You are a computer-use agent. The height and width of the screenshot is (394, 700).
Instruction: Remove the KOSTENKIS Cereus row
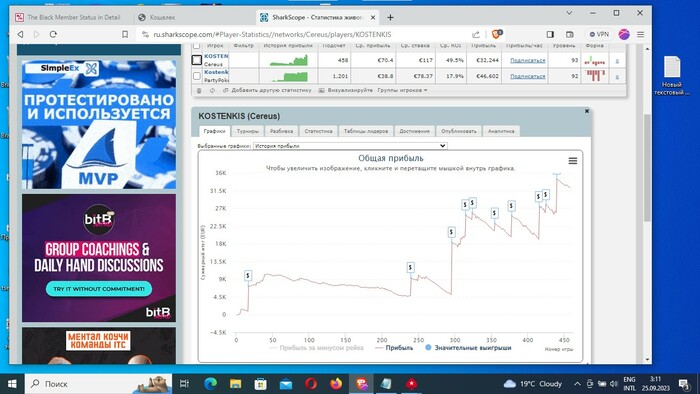617,60
